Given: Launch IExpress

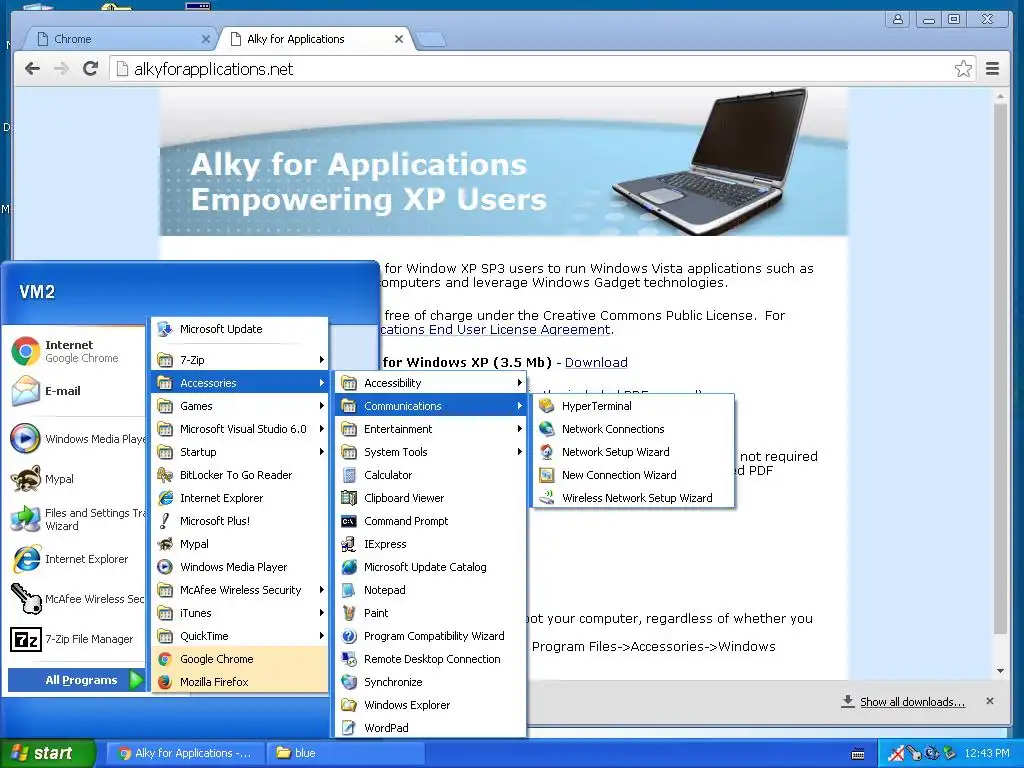Looking at the screenshot, I should point(430,544).
